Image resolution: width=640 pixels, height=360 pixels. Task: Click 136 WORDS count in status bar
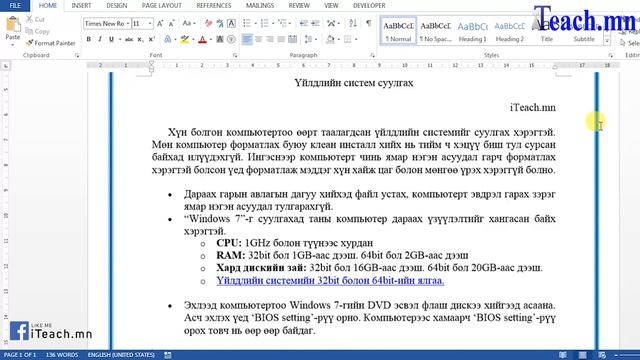(62, 355)
